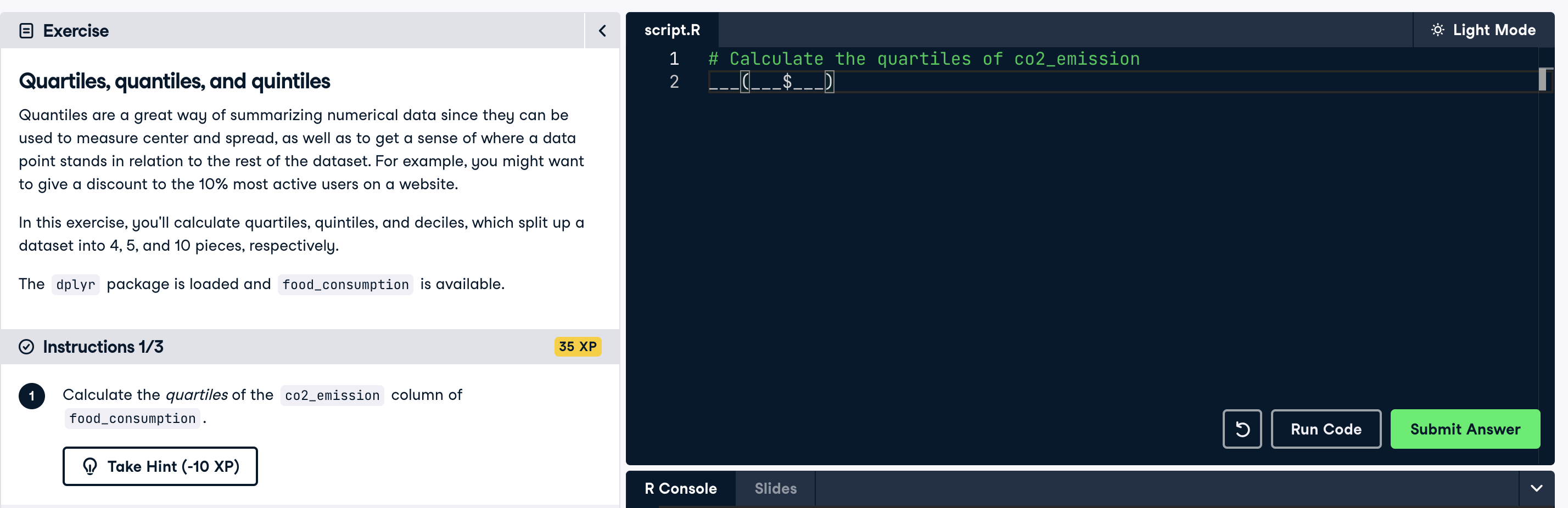Click the Quartiles, quantiles, and quintiles heading
Screen dimensions: 1568x508
pyautogui.click(x=174, y=81)
